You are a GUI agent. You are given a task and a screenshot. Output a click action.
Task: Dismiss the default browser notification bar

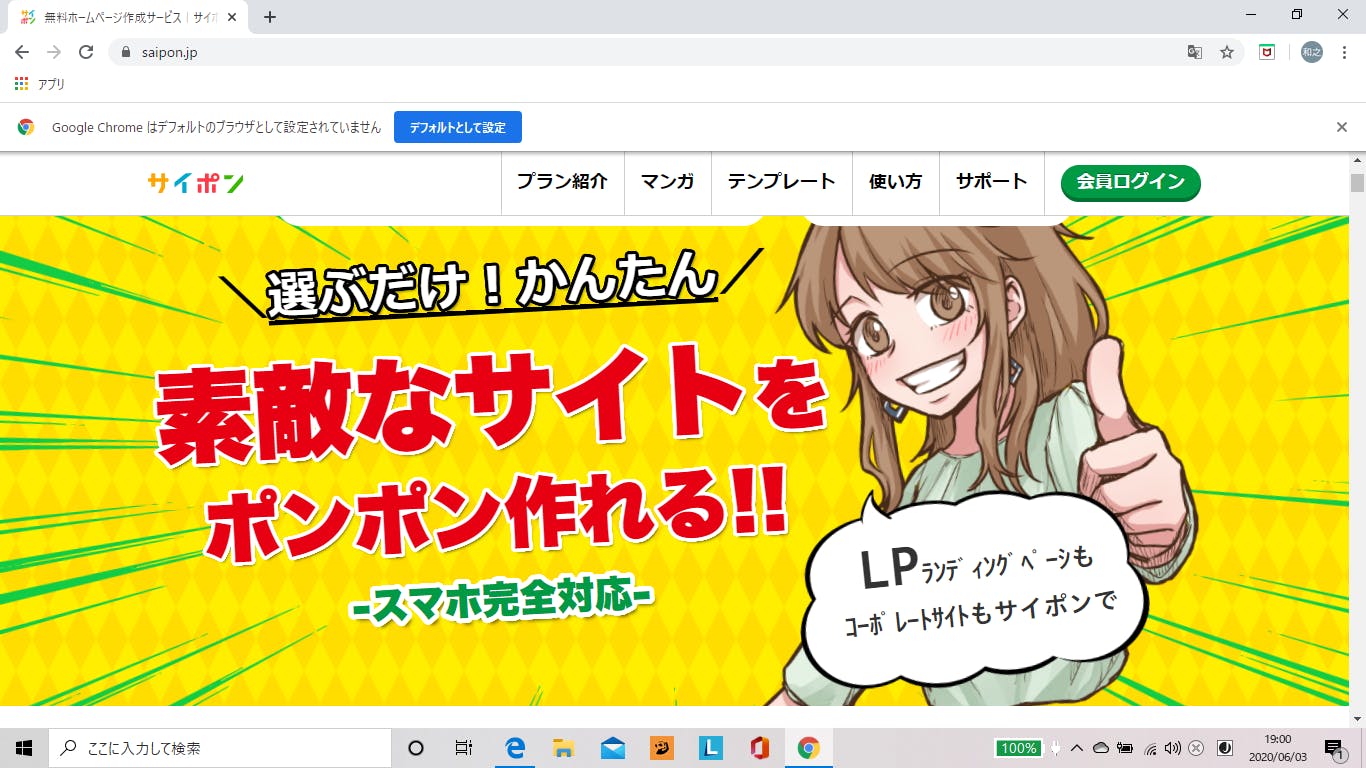pos(1342,127)
